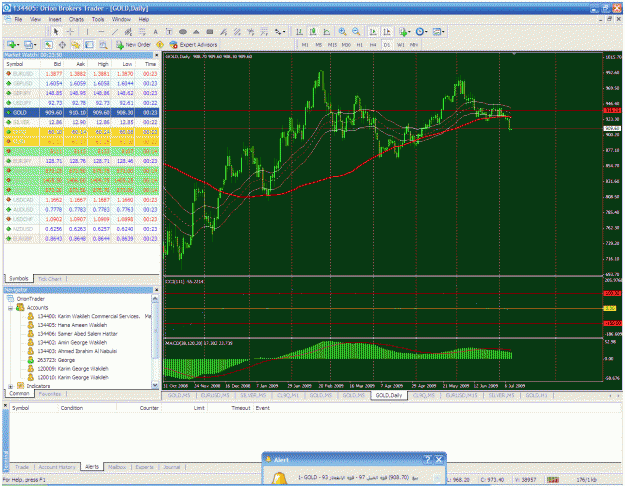The width and height of the screenshot is (625, 486).
Task: Pick the trendline drawing tool
Action: (115, 32)
